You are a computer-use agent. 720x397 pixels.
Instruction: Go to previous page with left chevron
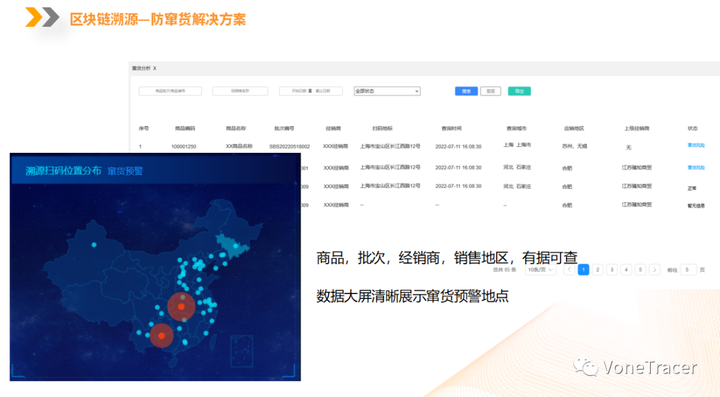click(x=569, y=269)
